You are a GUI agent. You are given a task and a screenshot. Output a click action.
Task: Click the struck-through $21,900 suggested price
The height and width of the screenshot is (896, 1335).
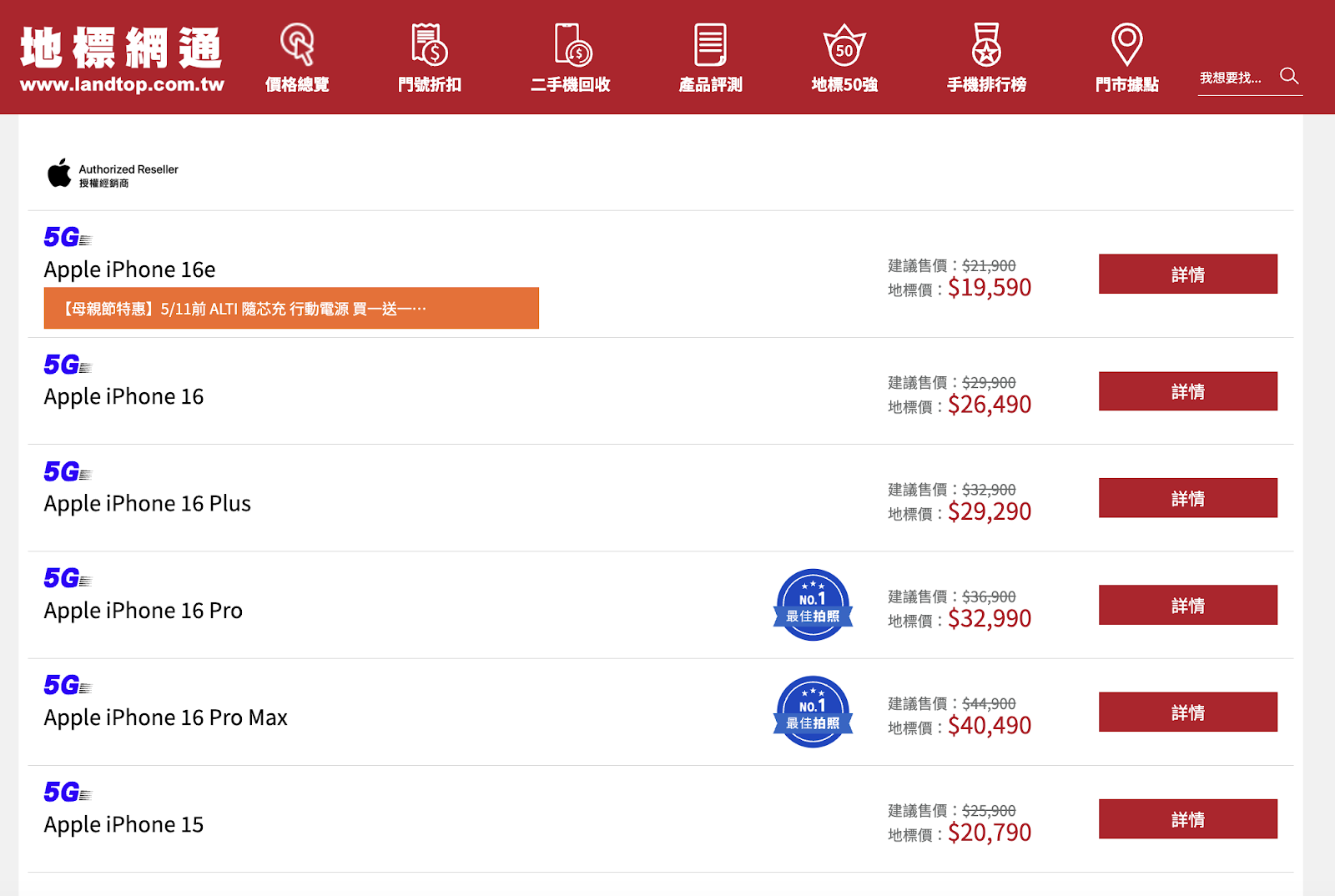[989, 265]
